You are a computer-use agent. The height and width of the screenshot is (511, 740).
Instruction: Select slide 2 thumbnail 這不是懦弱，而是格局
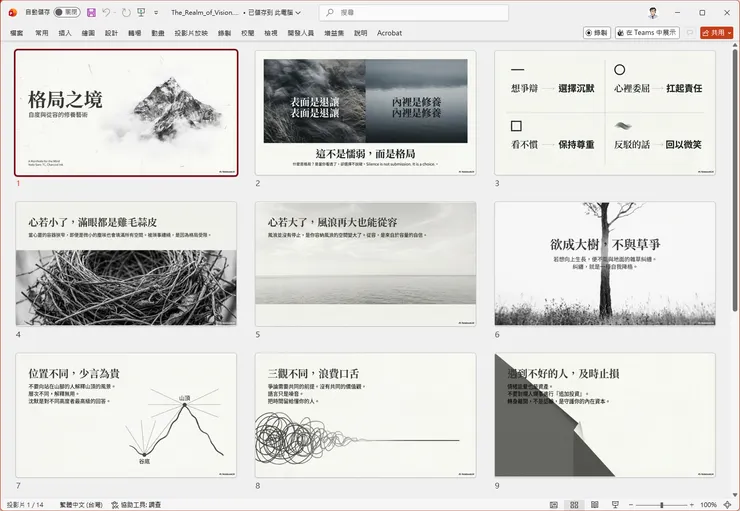[366, 113]
